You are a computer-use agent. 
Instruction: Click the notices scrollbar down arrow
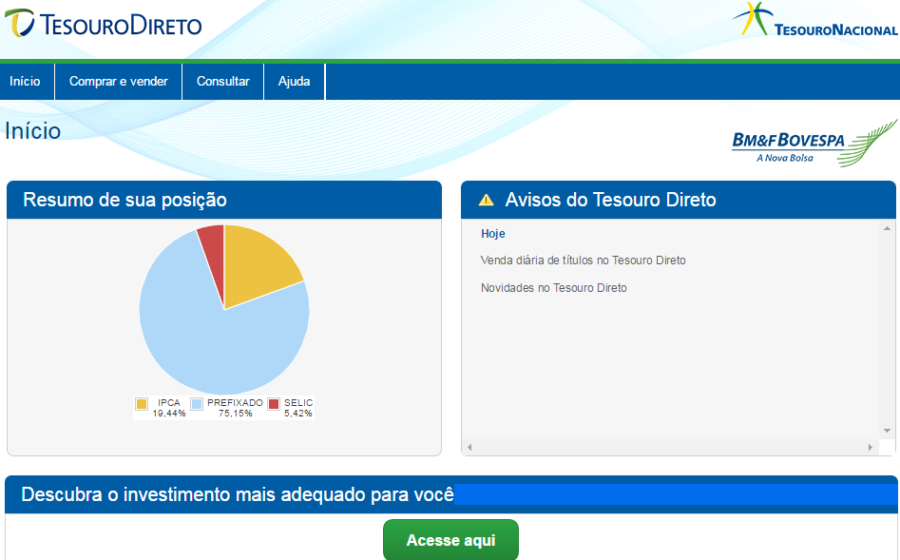pos(887,431)
